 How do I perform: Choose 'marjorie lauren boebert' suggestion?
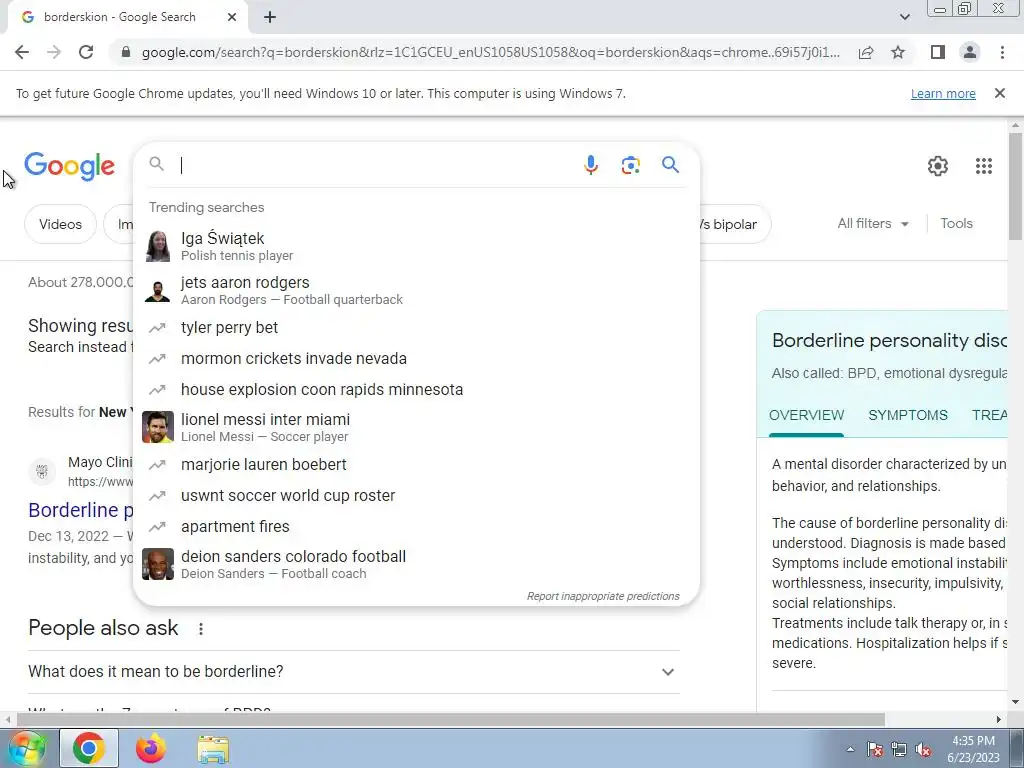point(416,464)
